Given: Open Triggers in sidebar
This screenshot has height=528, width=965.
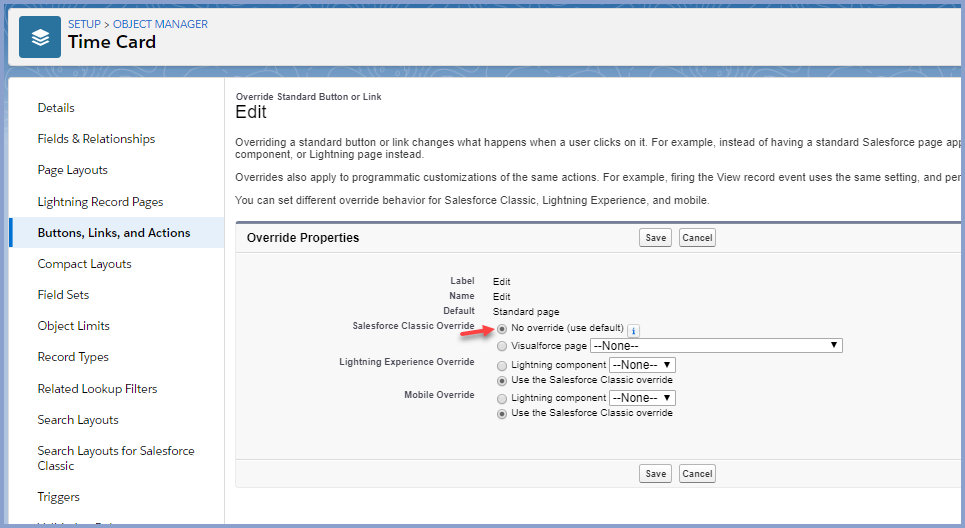Looking at the screenshot, I should [58, 497].
